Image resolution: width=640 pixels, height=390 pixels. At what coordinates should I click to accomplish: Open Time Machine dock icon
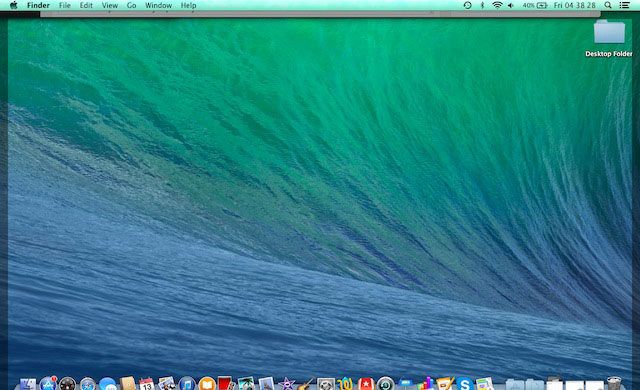(385, 384)
